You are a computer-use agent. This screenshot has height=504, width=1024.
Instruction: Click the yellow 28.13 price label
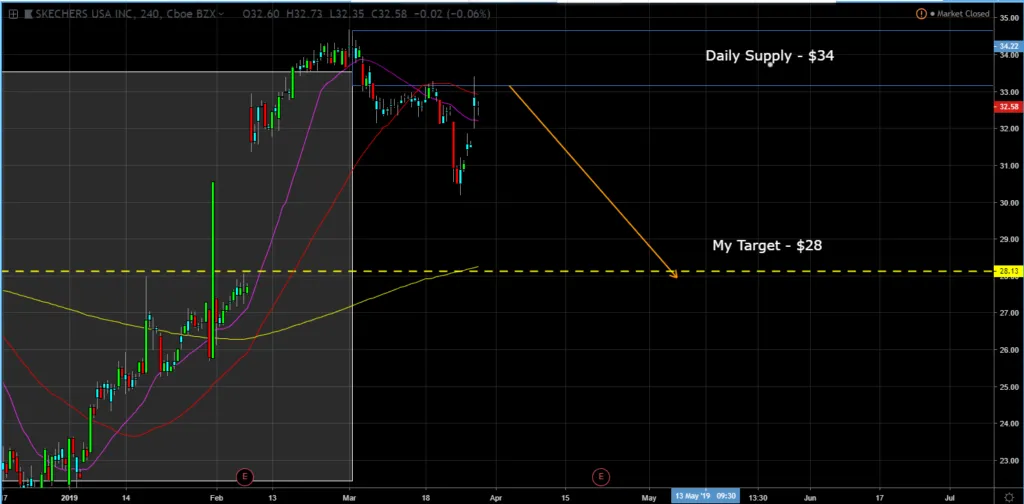(x=1008, y=271)
